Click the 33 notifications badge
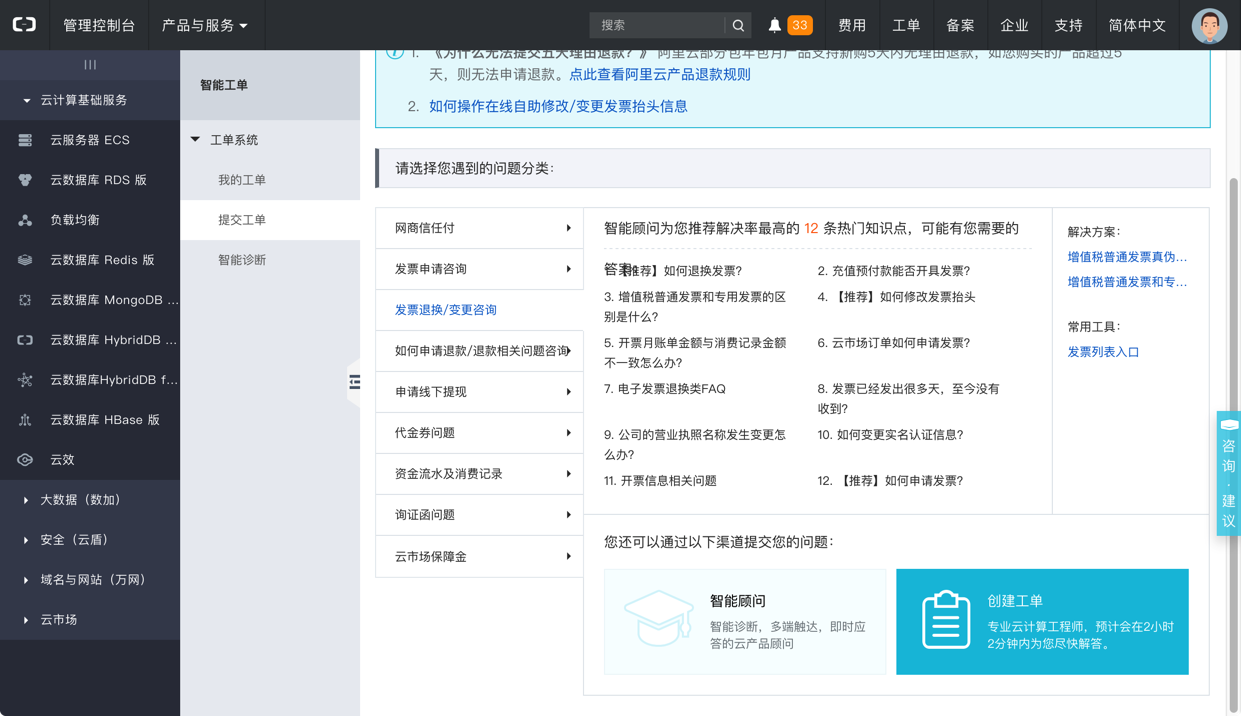Image resolution: width=1241 pixels, height=716 pixels. click(x=800, y=25)
